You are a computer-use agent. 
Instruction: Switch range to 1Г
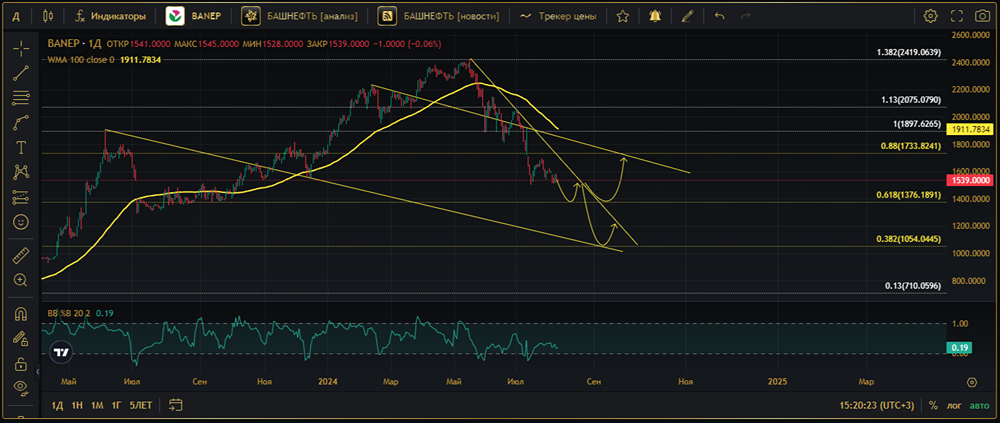pos(116,405)
